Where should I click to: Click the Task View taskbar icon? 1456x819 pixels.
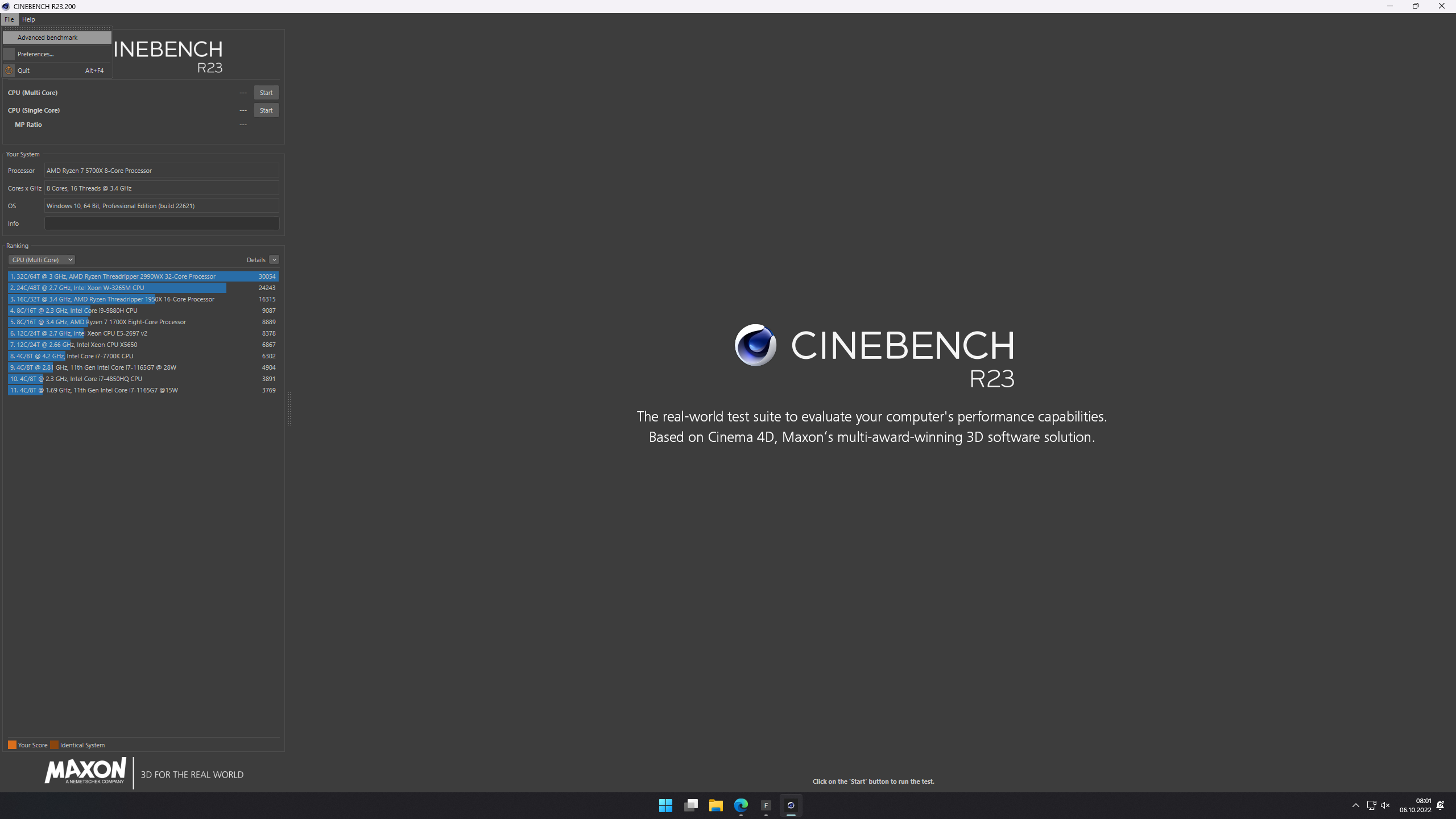tap(690, 805)
